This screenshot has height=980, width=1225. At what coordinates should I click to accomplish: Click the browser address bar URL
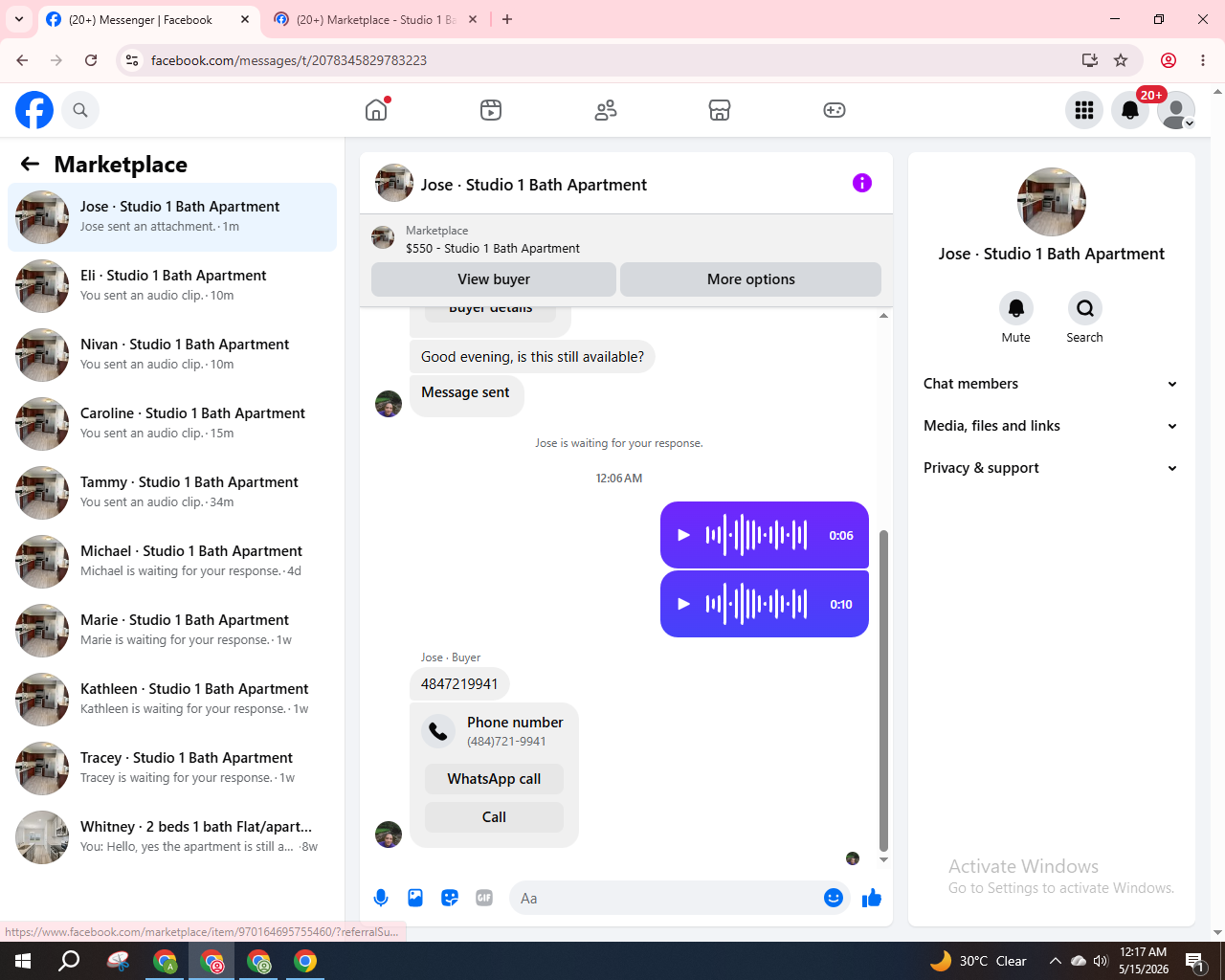(x=289, y=60)
